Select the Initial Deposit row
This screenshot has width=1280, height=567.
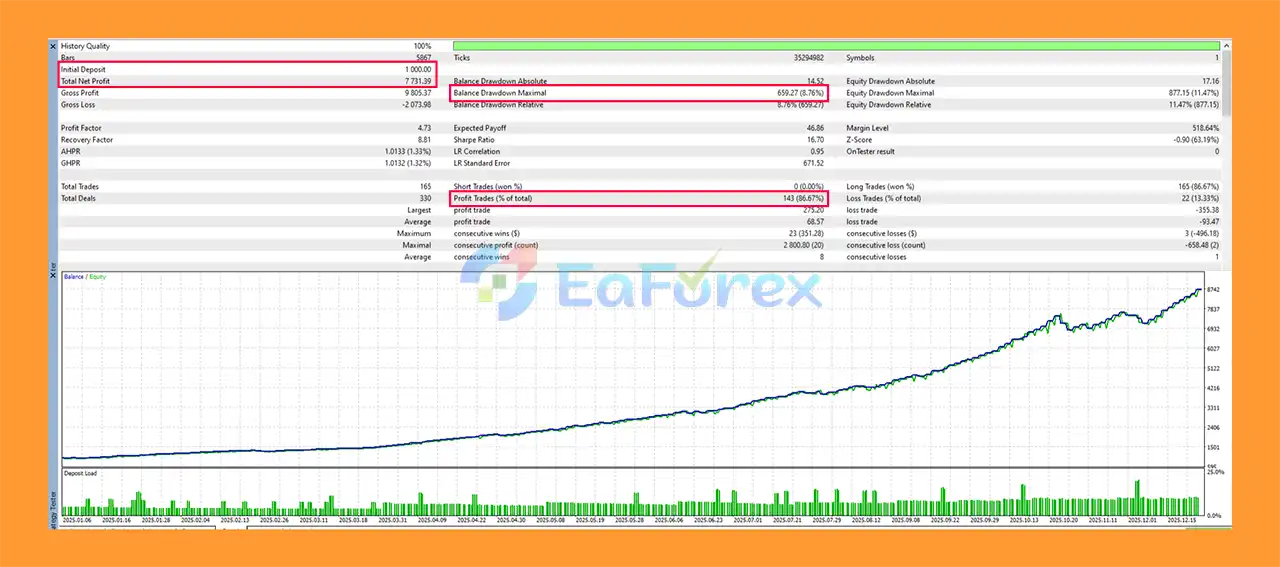tap(246, 70)
